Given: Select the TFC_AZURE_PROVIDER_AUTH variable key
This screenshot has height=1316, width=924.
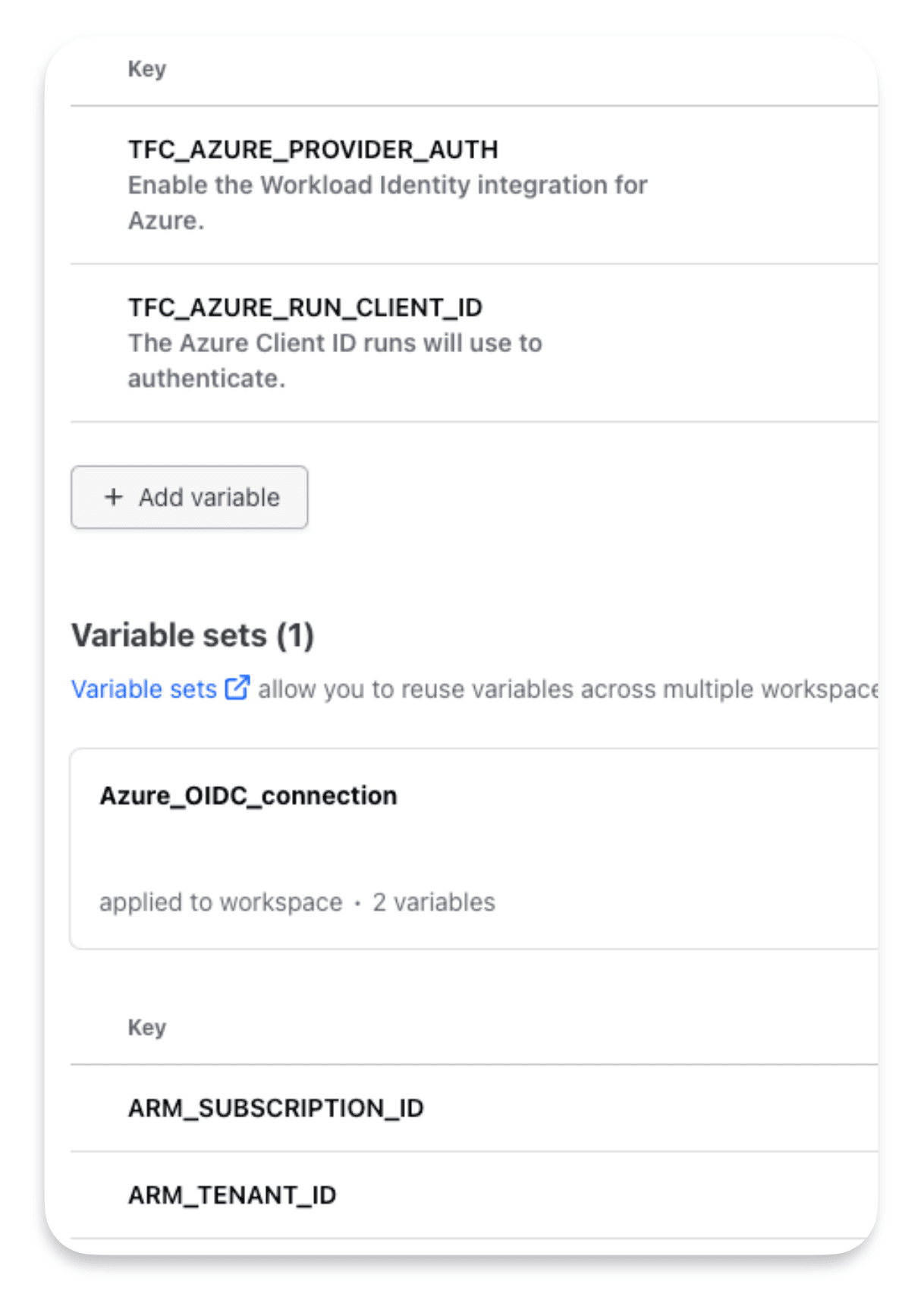Looking at the screenshot, I should click(x=313, y=150).
